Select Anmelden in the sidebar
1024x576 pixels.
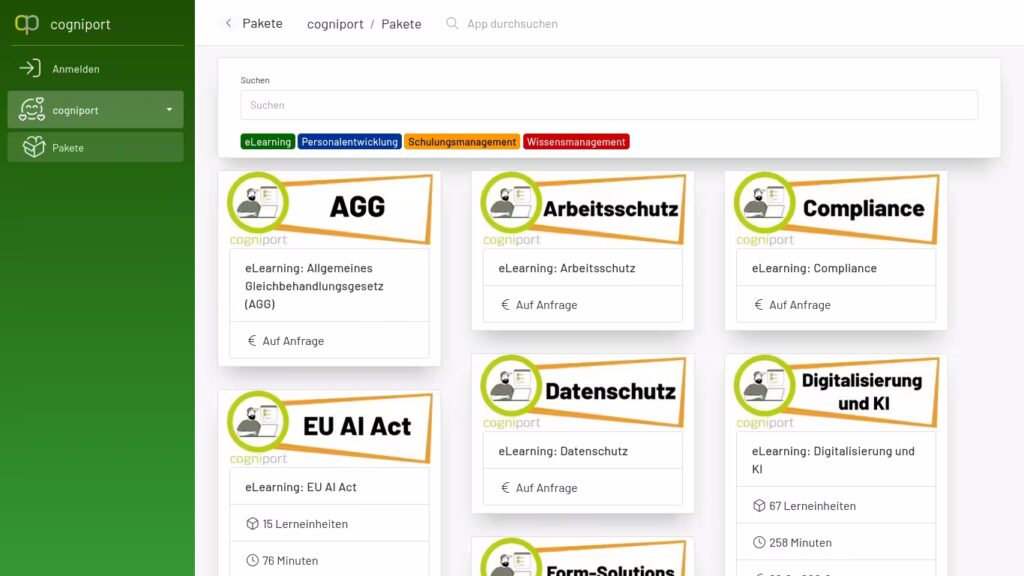tap(76, 69)
